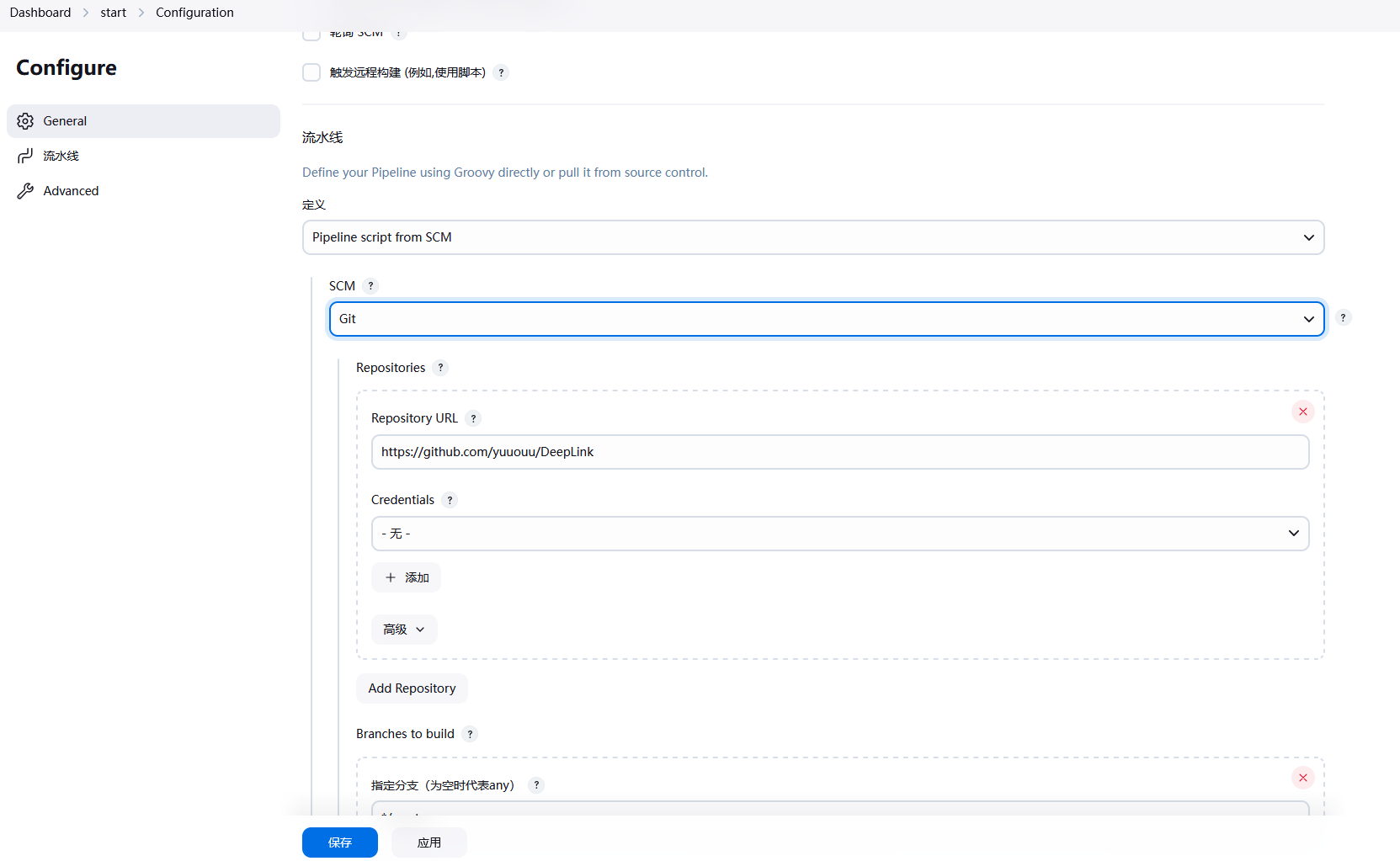Viewport: 1400px width, 861px height.
Task: Open help for Repository URL
Action: (473, 418)
